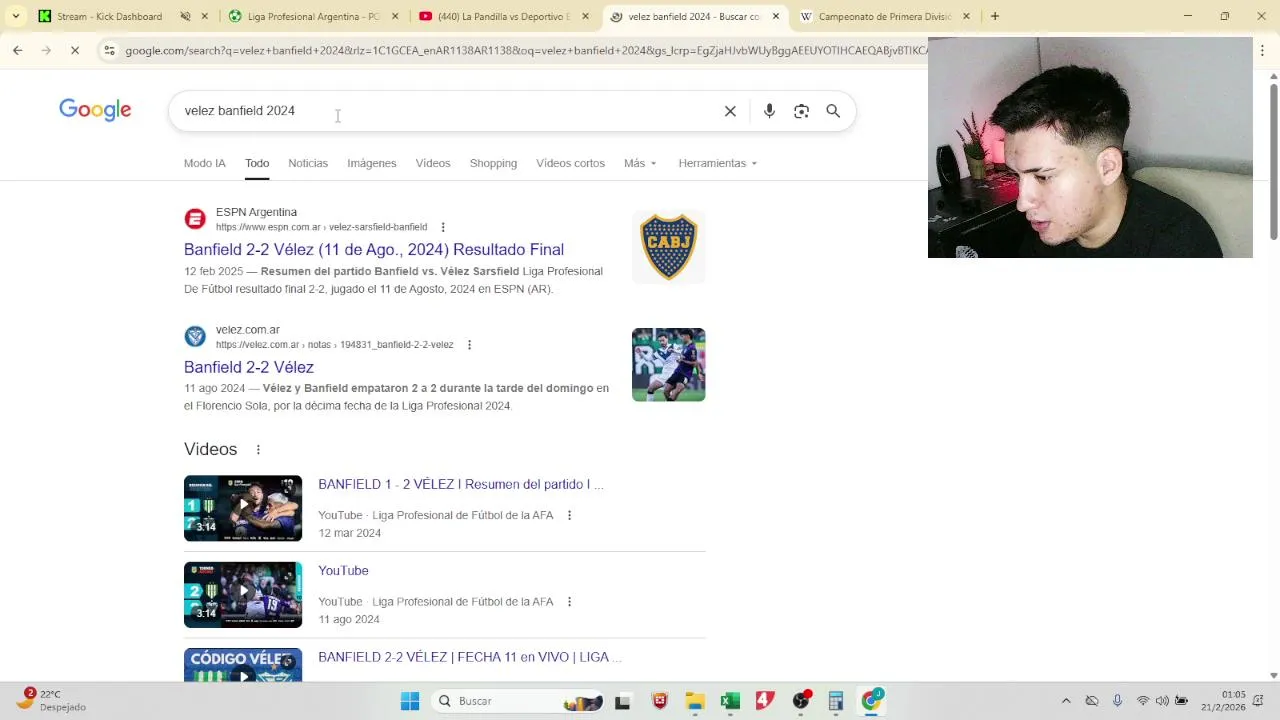This screenshot has height=720, width=1280.
Task: Close the velez banfield 2024 search tab
Action: (775, 16)
